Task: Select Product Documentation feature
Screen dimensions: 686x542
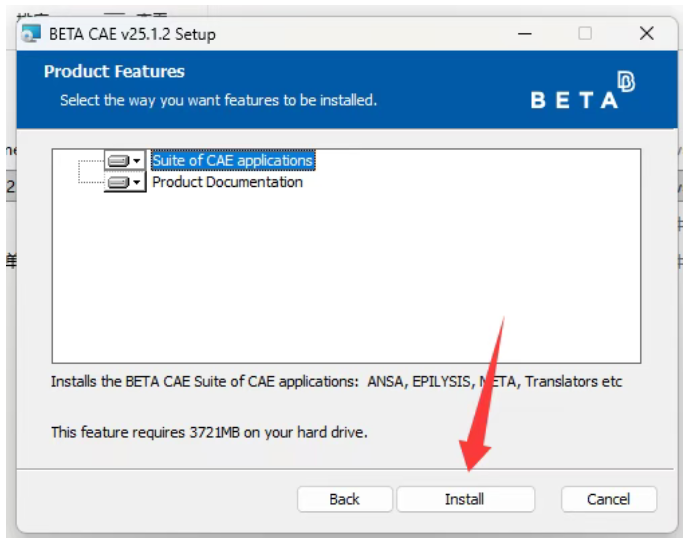Action: coord(227,182)
